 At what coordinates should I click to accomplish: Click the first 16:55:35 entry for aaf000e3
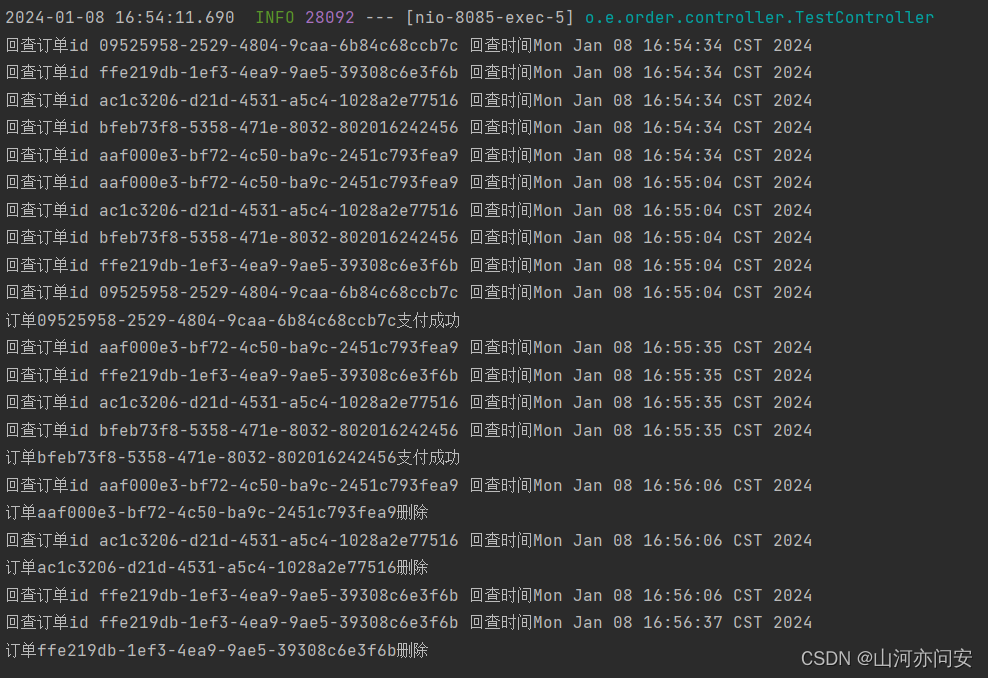pos(408,348)
